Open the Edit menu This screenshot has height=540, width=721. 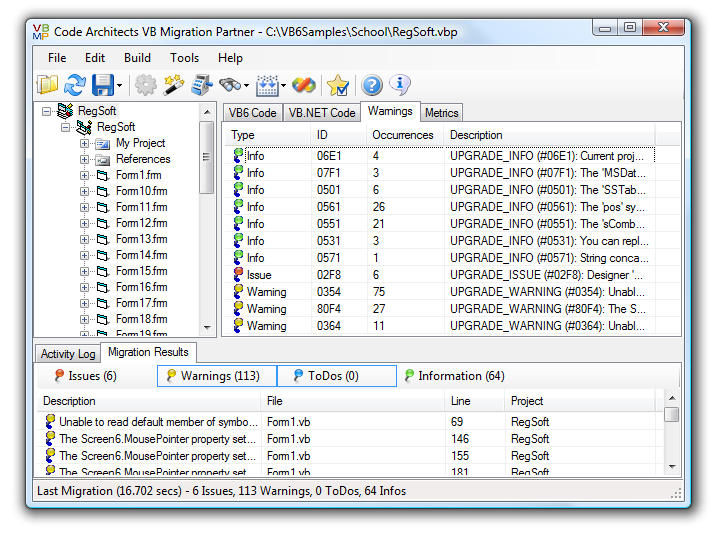(95, 58)
